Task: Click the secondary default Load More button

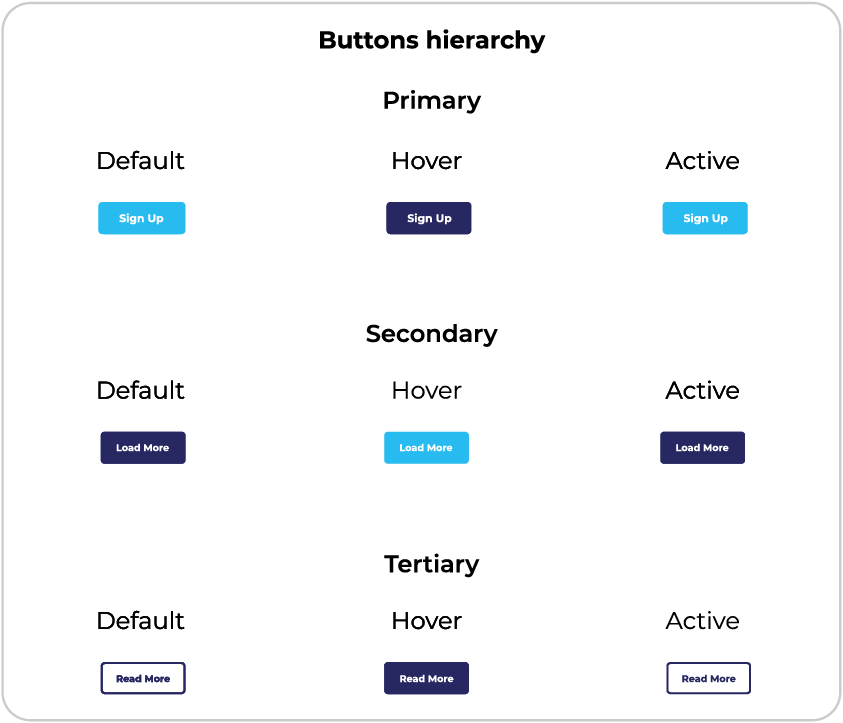Action: (x=143, y=448)
